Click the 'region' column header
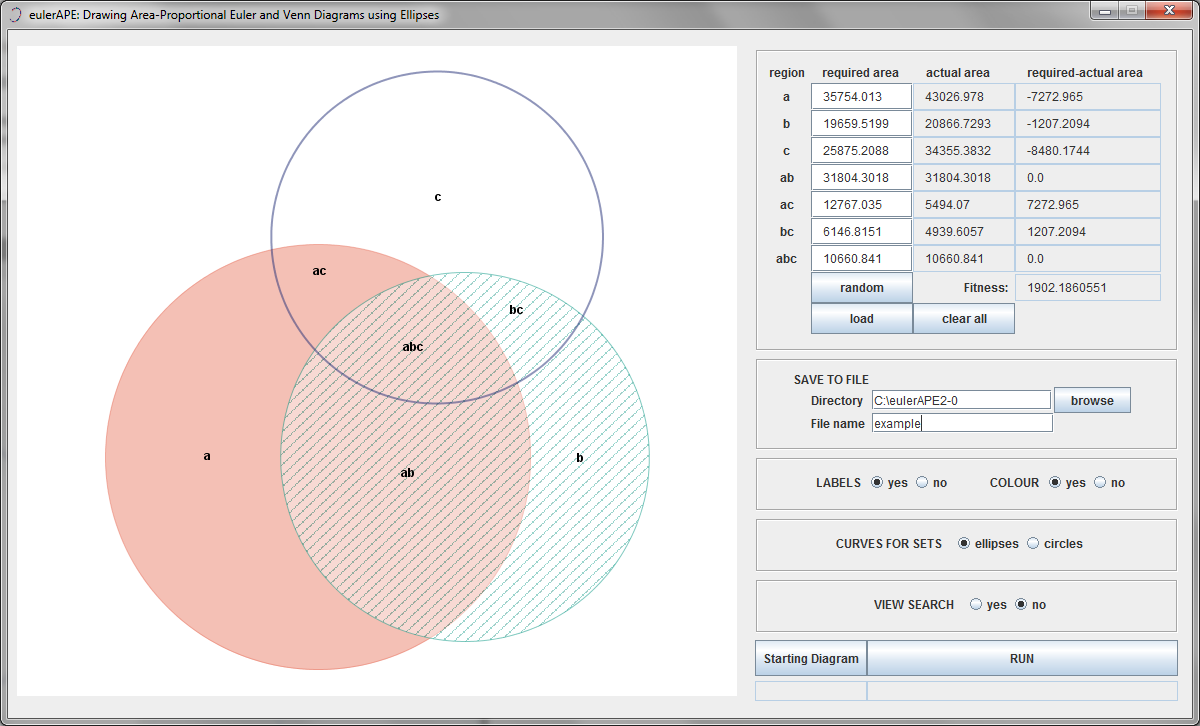The image size is (1200, 726). pos(787,73)
